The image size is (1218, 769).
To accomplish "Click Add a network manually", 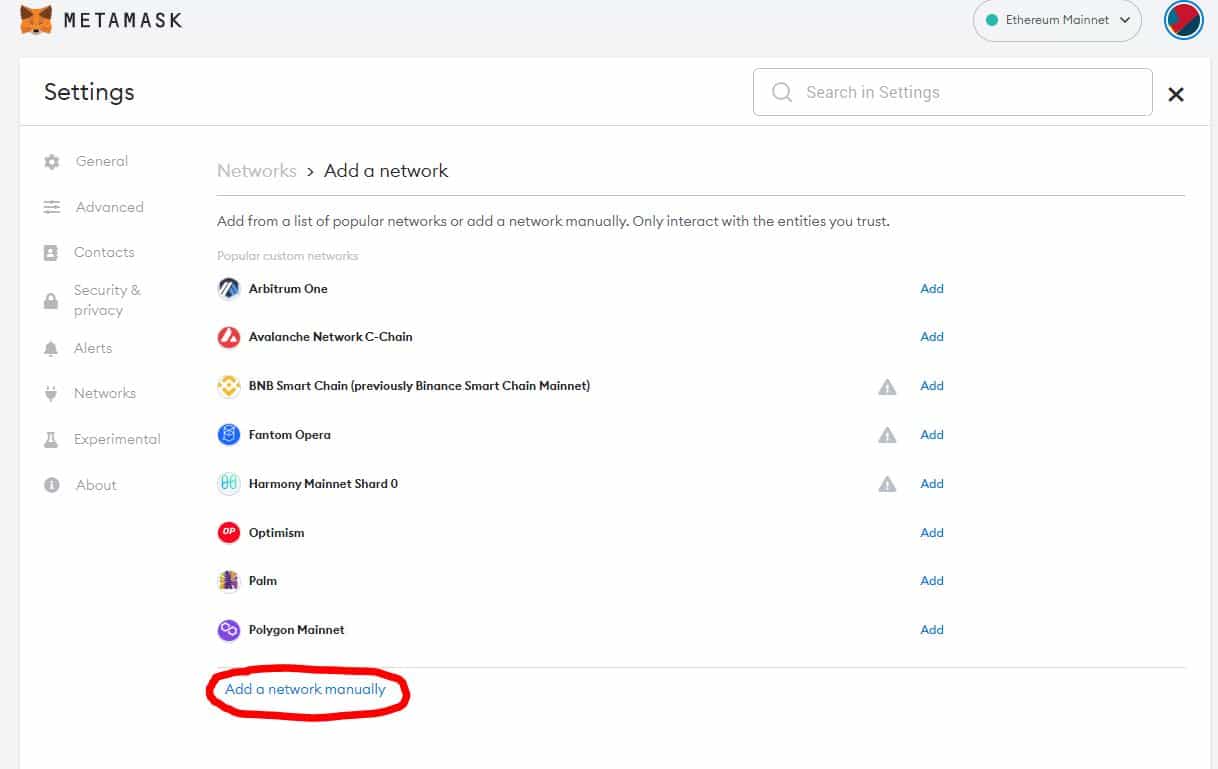I will pos(305,689).
